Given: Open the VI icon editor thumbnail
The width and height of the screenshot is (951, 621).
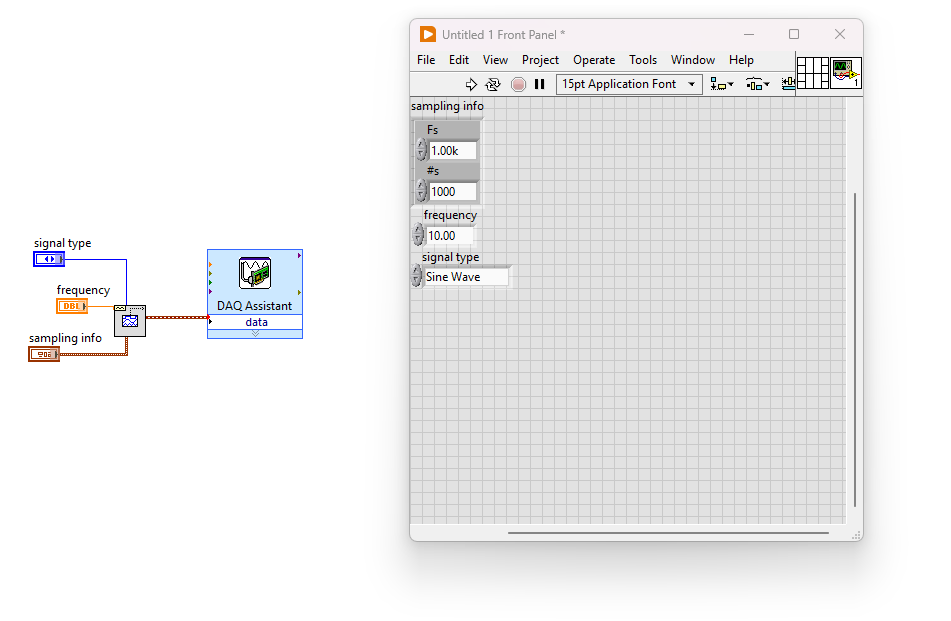Looking at the screenshot, I should pyautogui.click(x=846, y=73).
